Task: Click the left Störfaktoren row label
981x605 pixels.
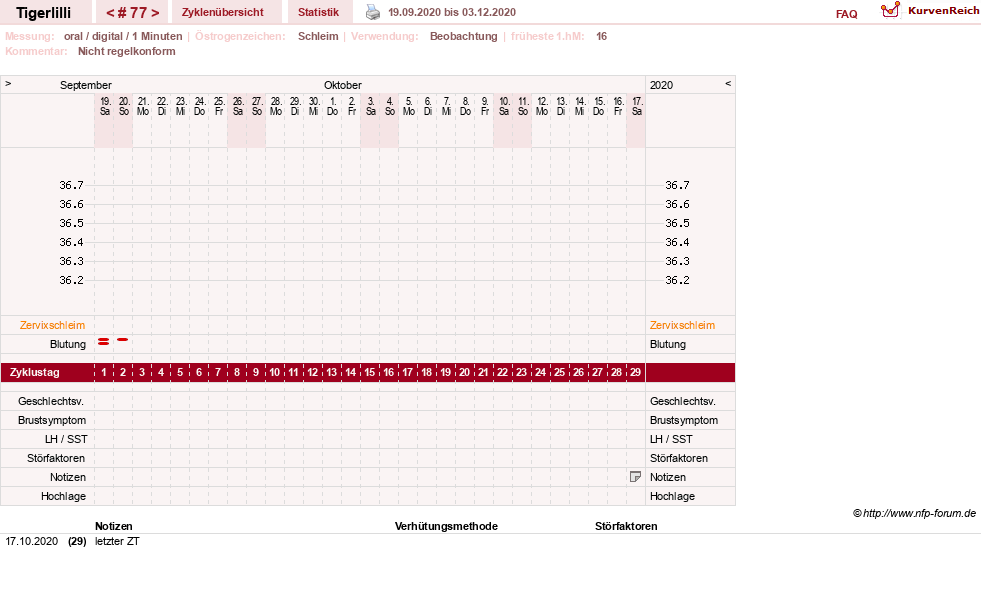Action: pyautogui.click(x=56, y=458)
